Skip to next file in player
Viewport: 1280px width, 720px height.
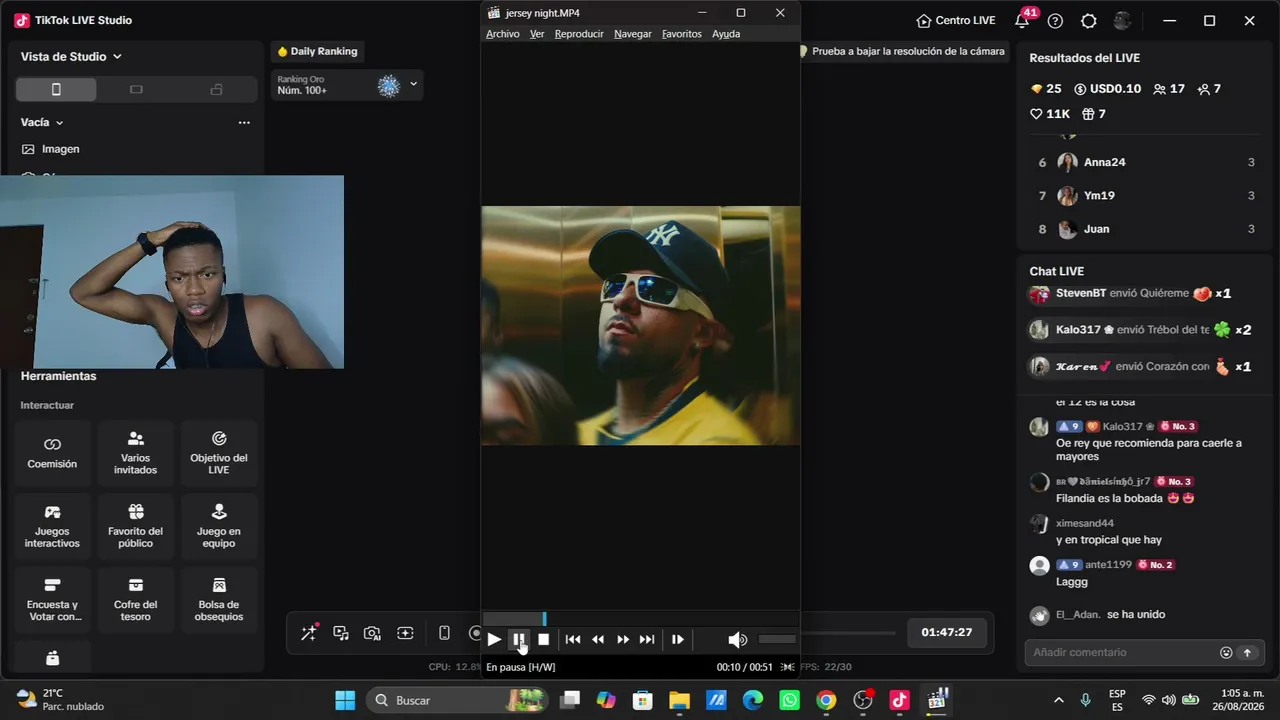point(647,639)
